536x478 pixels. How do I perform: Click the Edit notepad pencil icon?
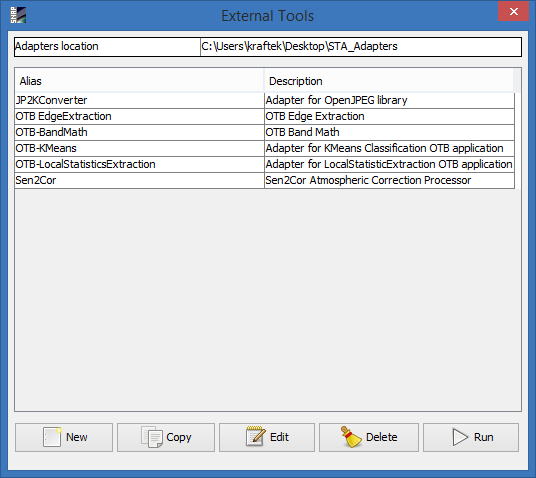coord(255,436)
